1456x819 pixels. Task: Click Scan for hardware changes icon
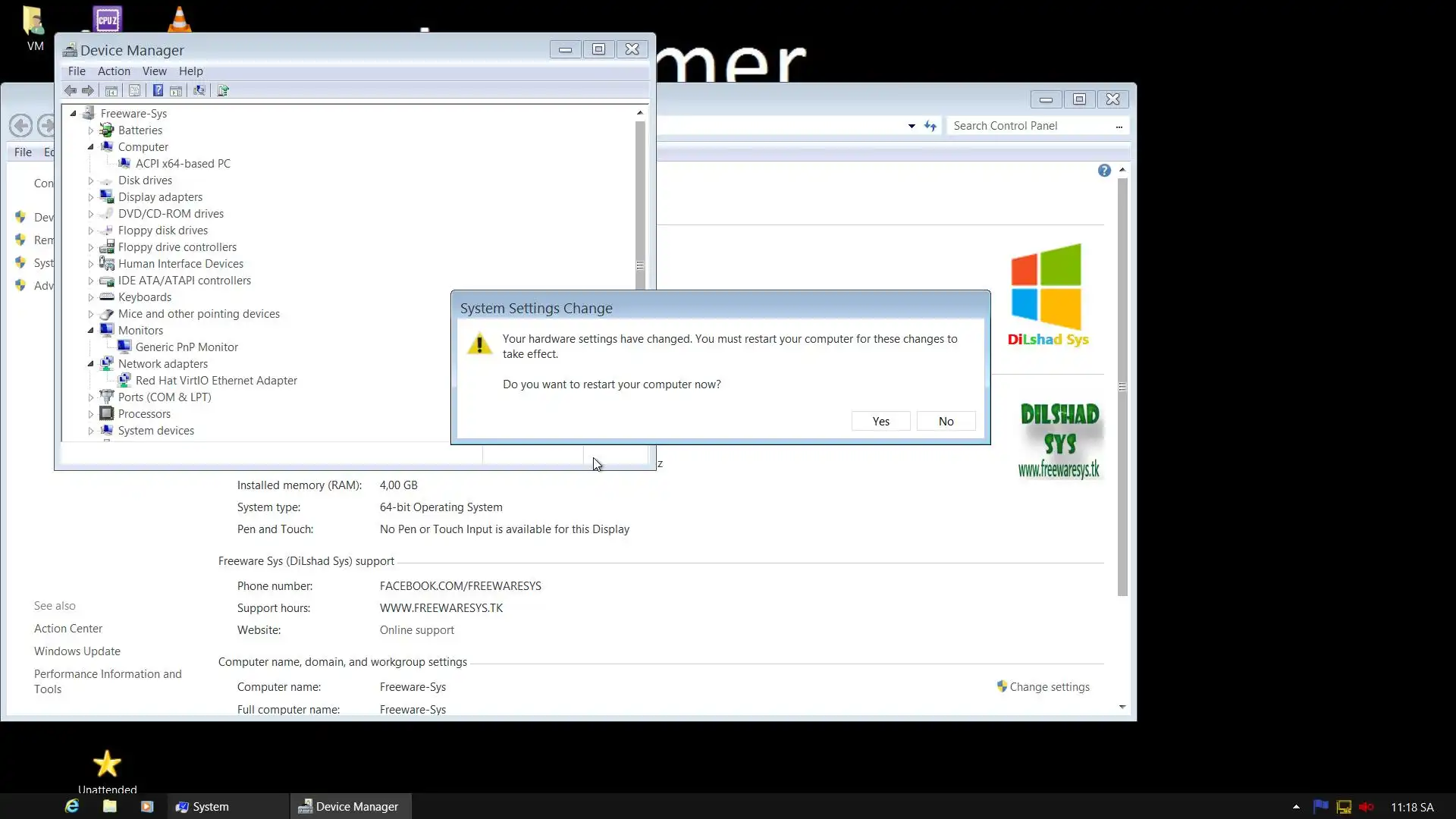point(199,91)
